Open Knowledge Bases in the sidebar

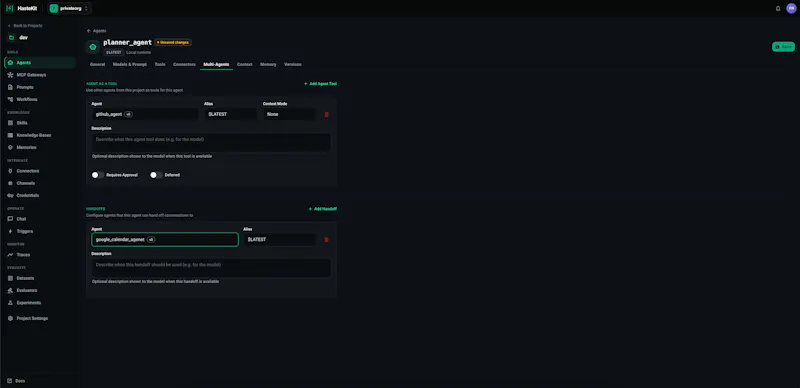(x=40, y=135)
